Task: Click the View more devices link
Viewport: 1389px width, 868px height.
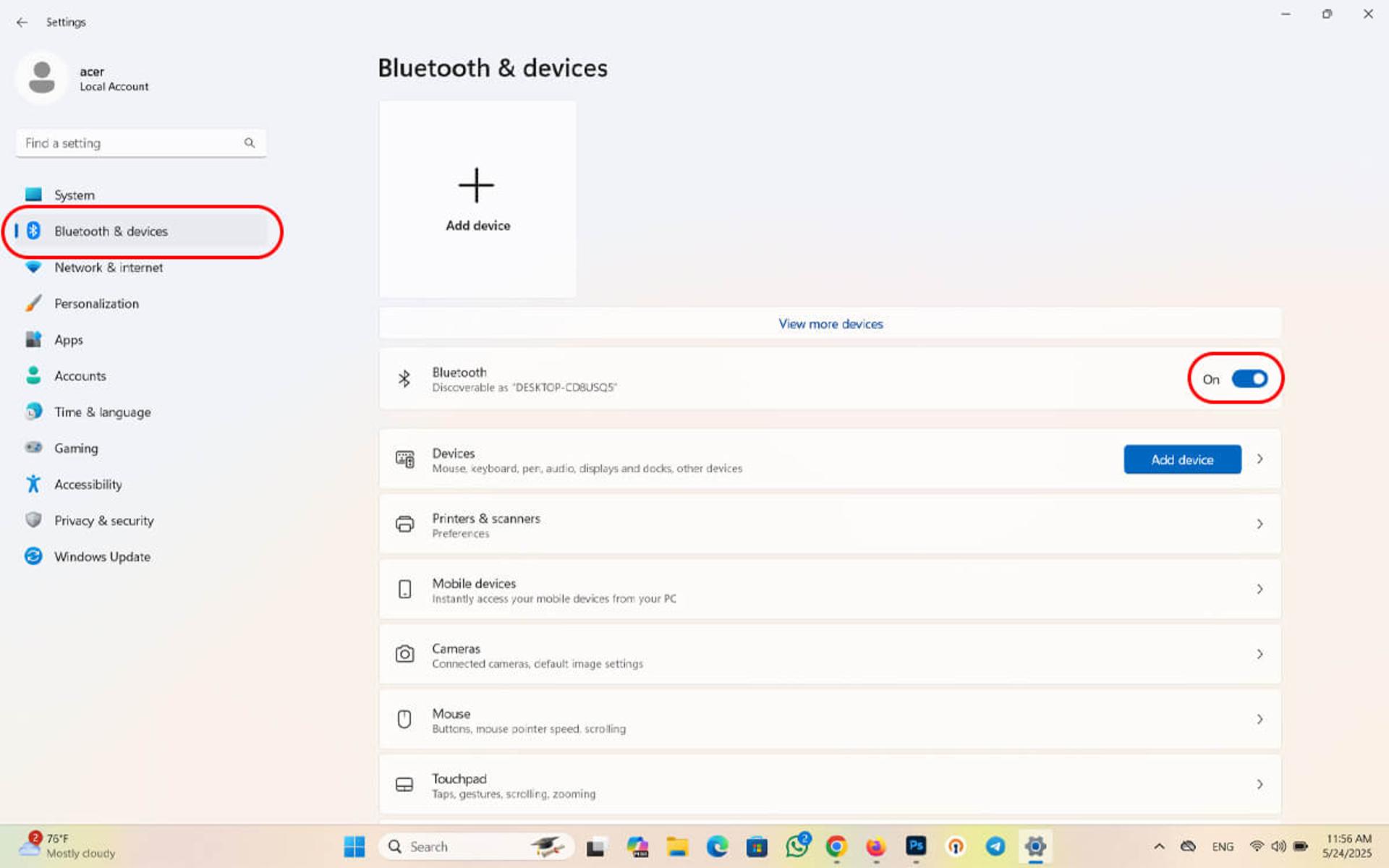Action: point(831,324)
